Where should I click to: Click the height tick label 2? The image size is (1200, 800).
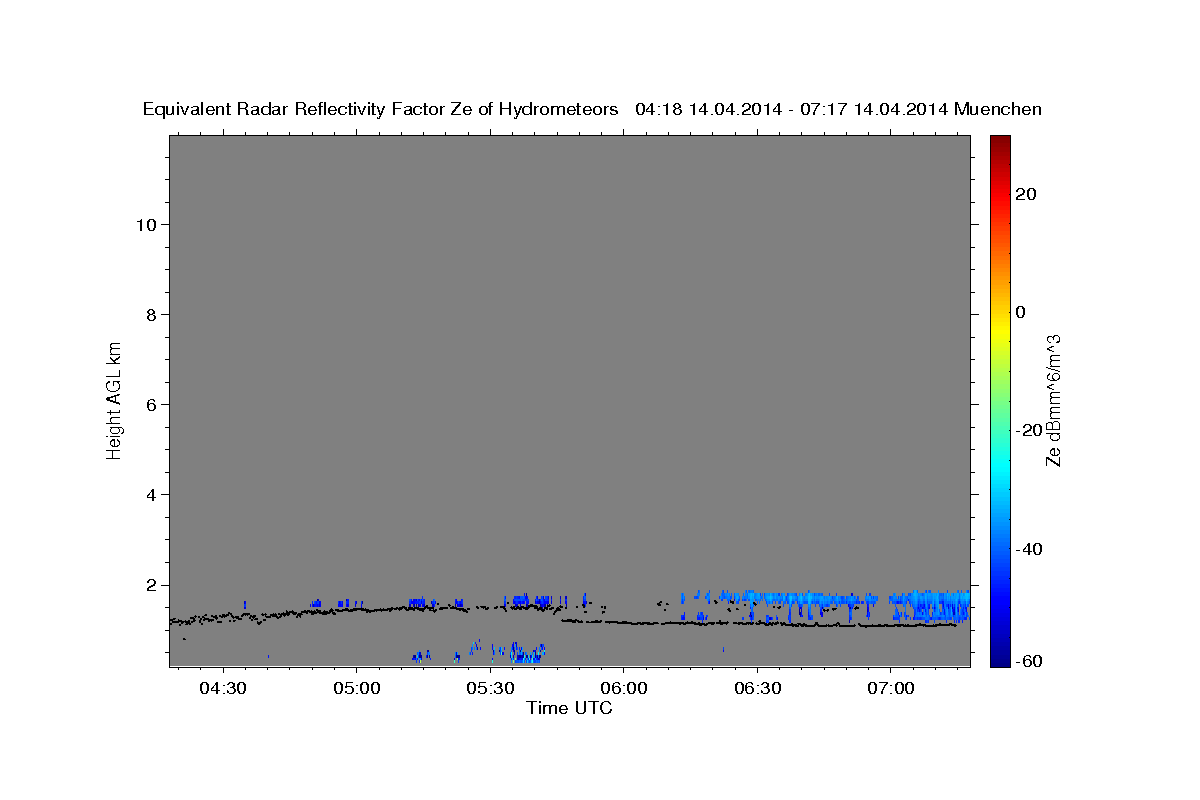click(152, 584)
